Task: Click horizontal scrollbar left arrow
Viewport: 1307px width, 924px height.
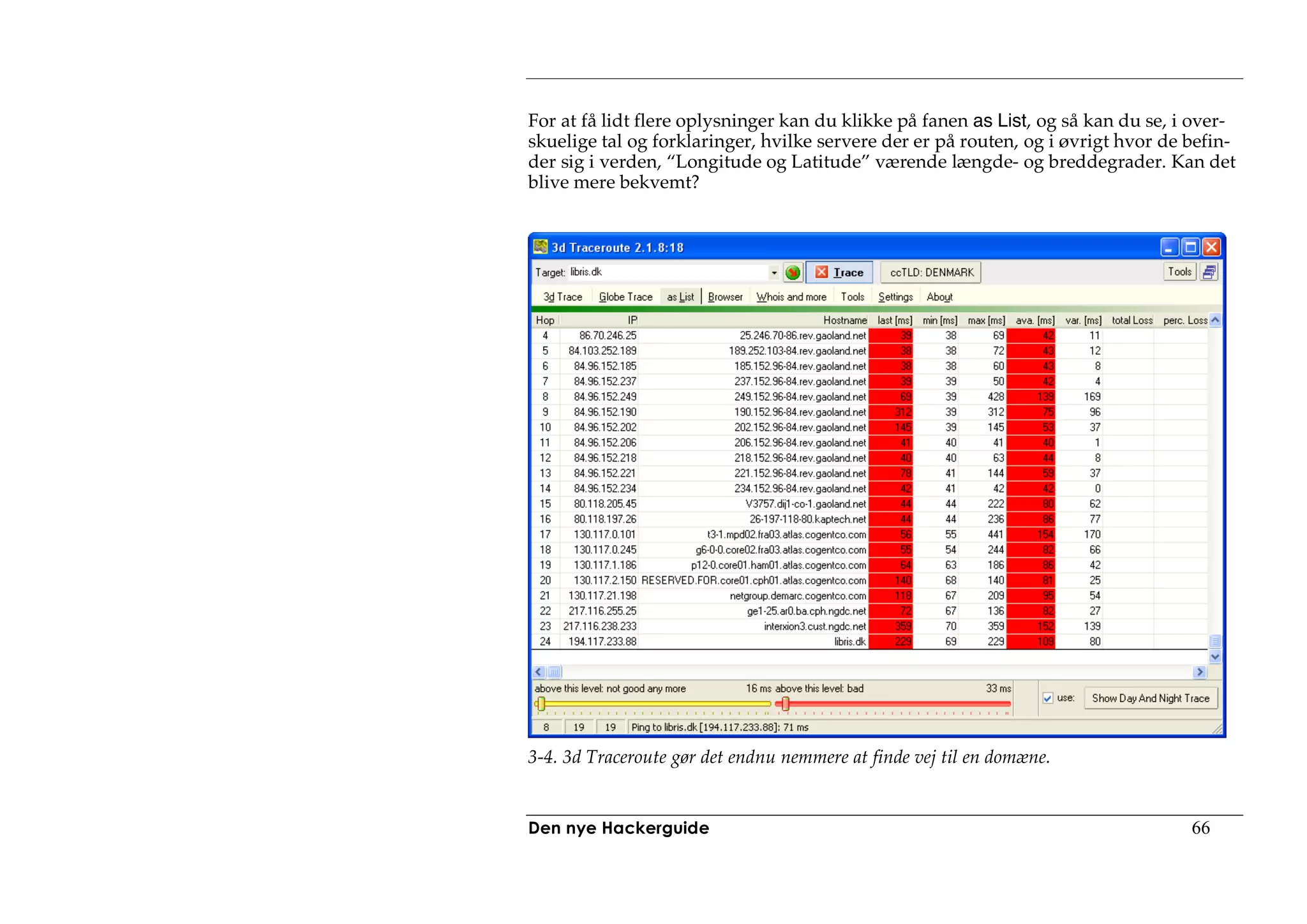Action: (539, 672)
